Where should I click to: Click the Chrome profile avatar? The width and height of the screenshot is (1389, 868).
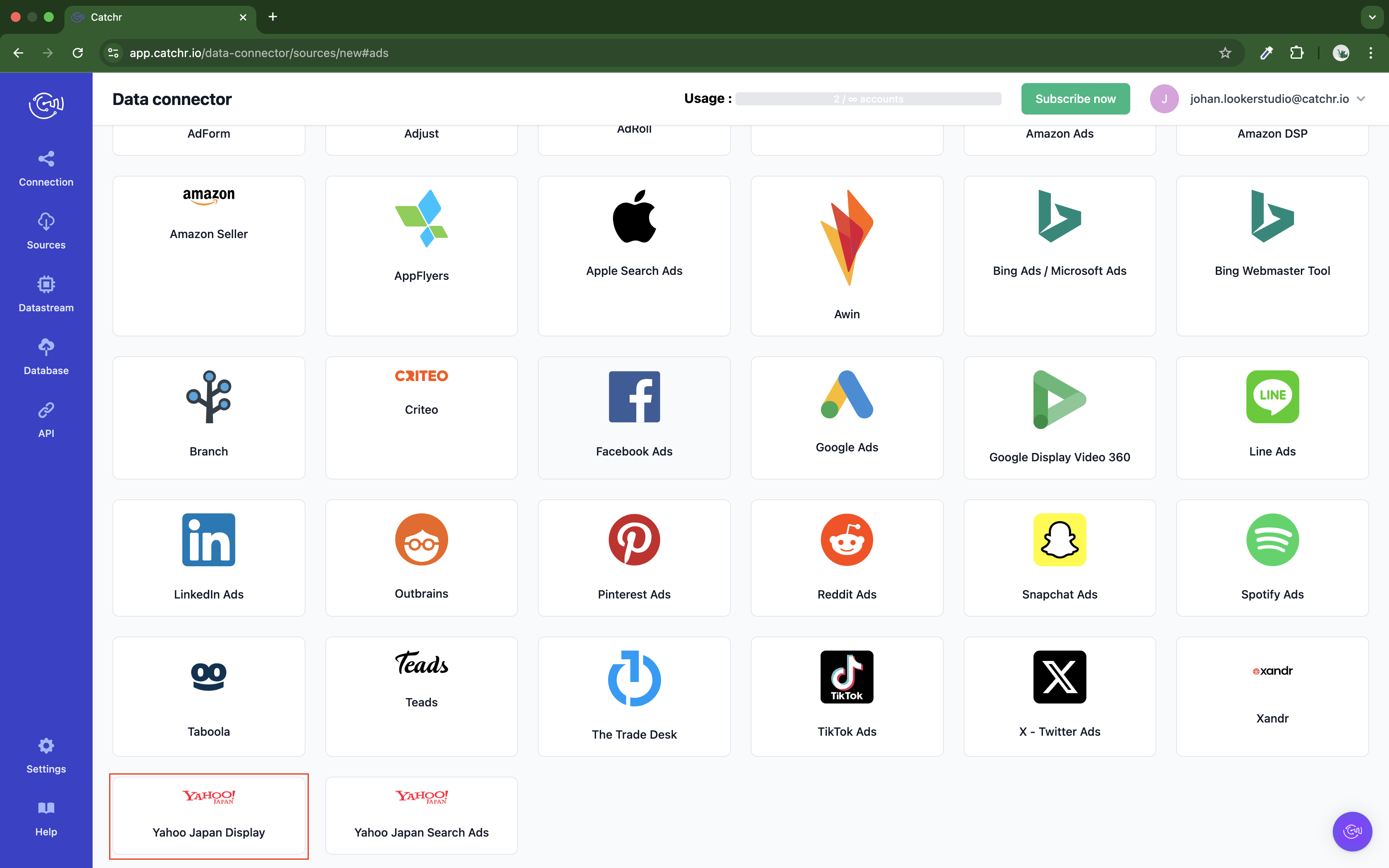(1340, 53)
